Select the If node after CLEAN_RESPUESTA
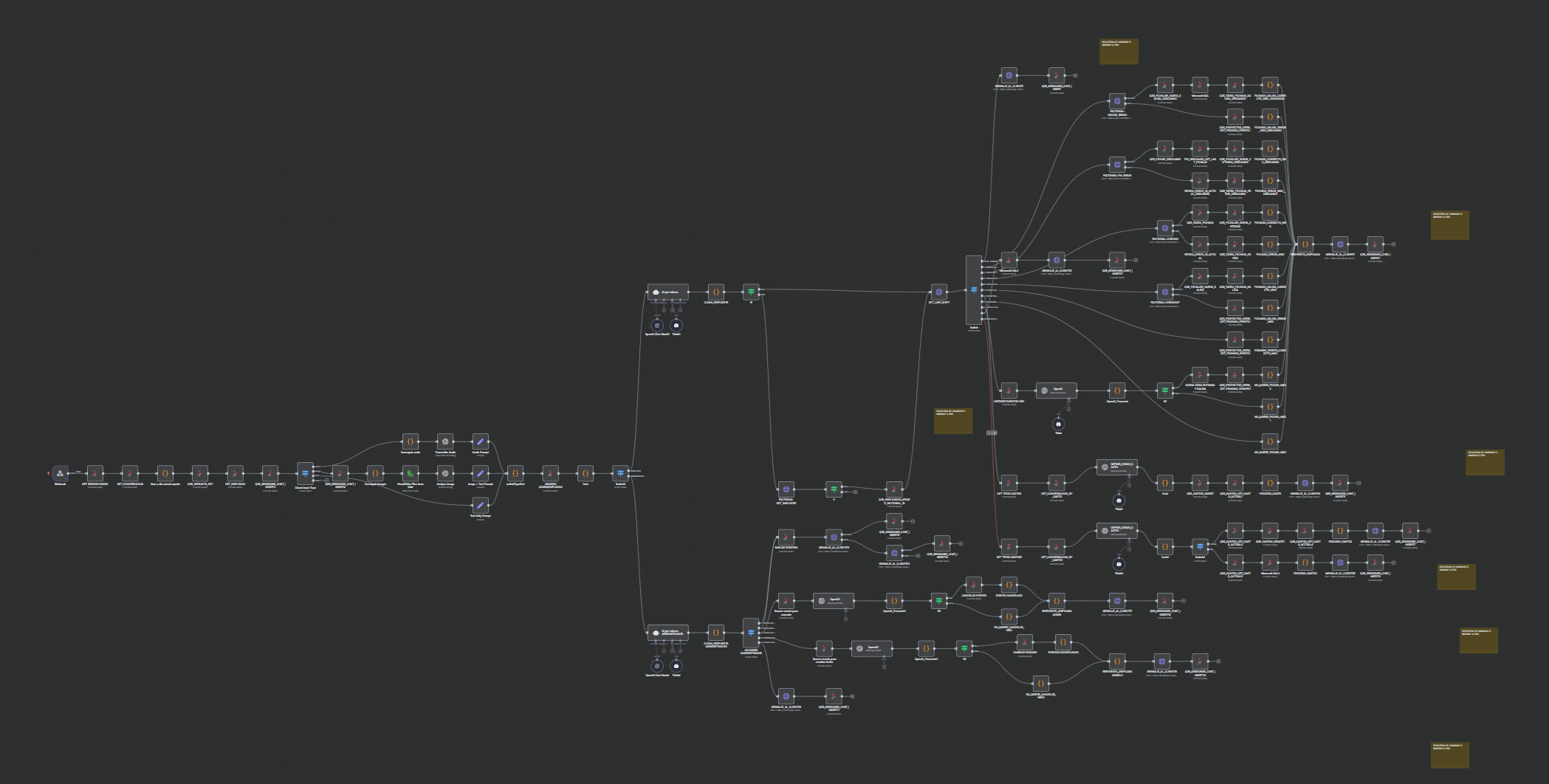Image resolution: width=1549 pixels, height=784 pixels. [751, 292]
